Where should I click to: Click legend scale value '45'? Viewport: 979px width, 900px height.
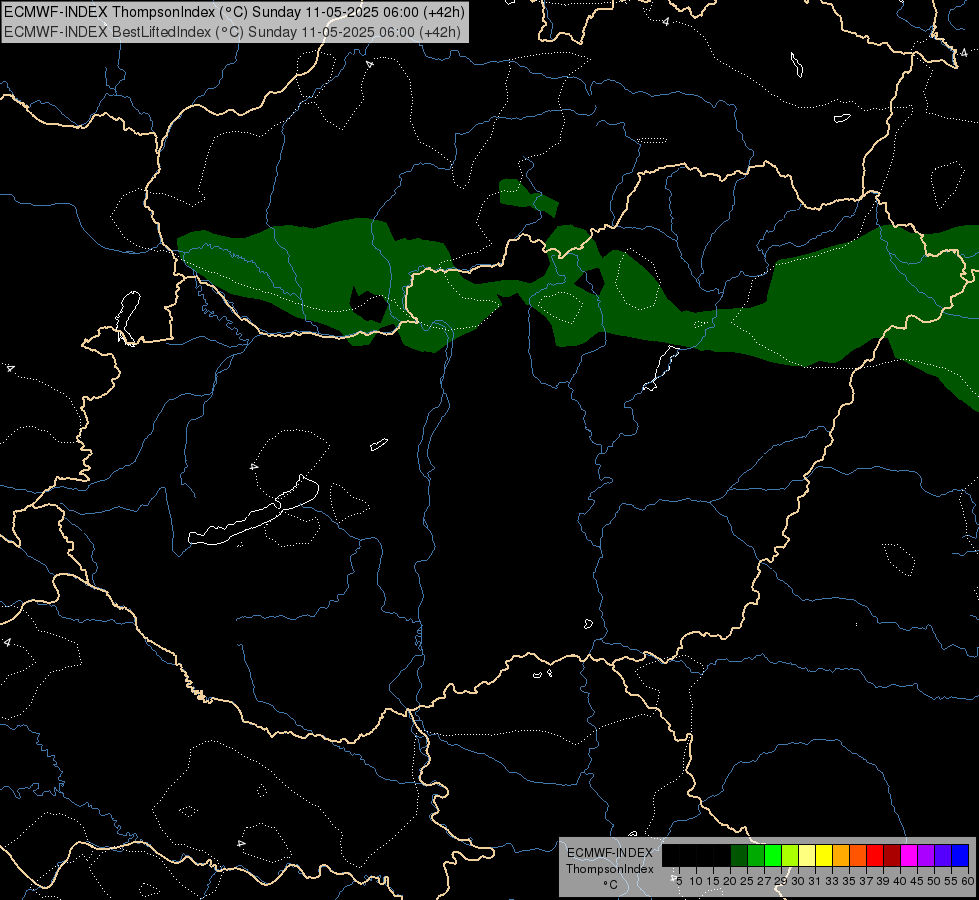click(x=916, y=881)
